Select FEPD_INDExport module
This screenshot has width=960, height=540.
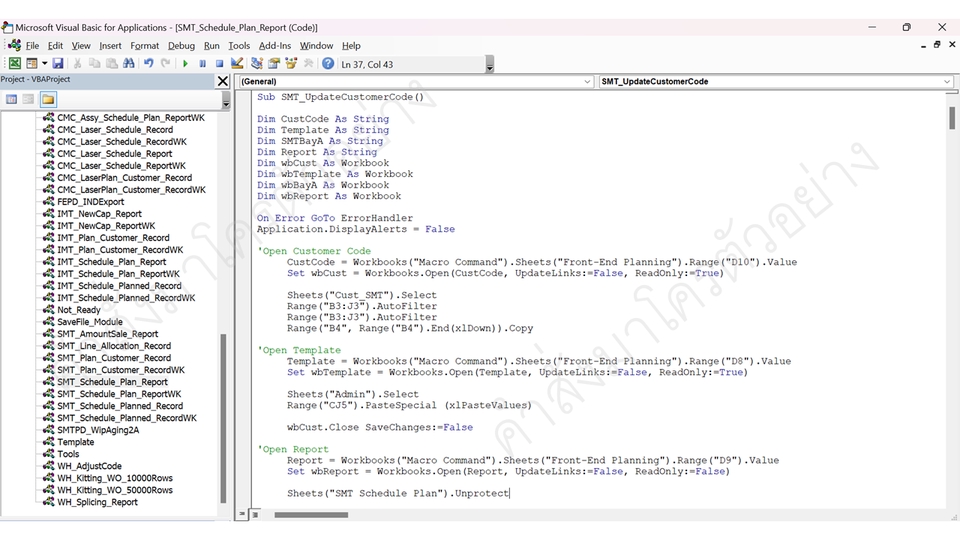91,202
